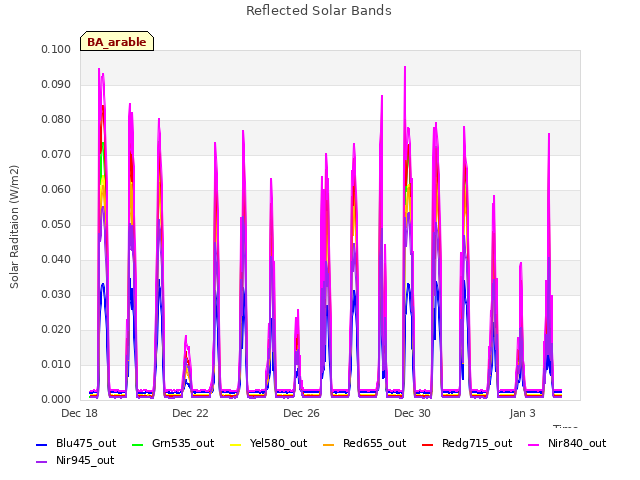This screenshot has height=480, width=640.
Task: Click the 0.080 y-axis tick label
Action: [x=56, y=120]
